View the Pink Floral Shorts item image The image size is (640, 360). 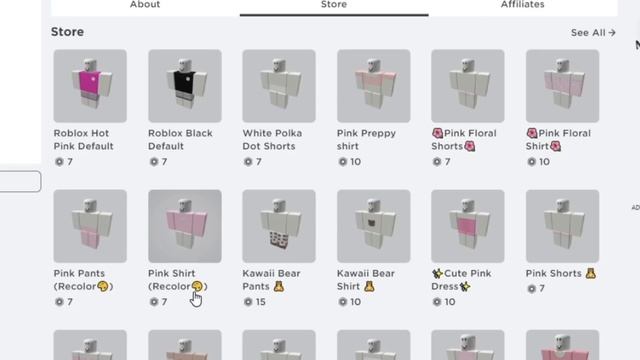pos(468,86)
